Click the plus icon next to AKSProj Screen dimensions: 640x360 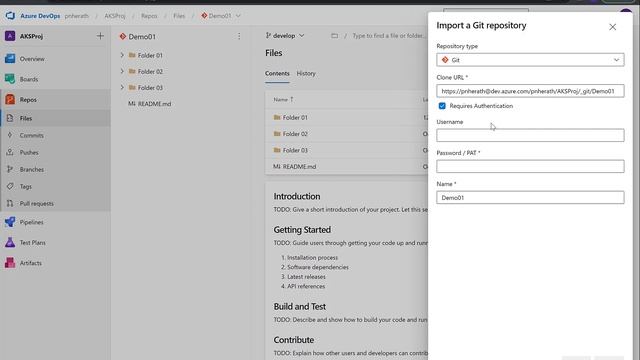[x=100, y=36]
